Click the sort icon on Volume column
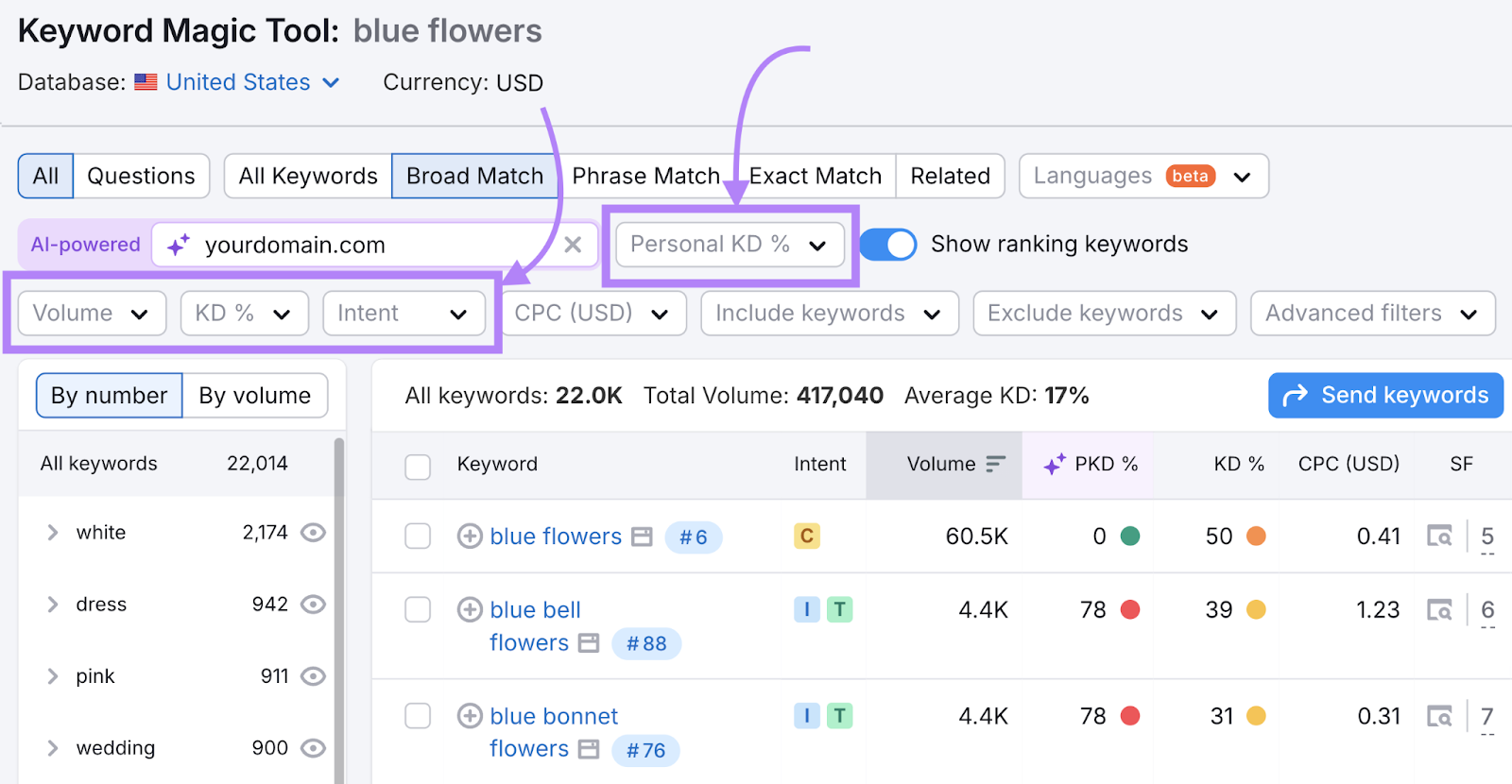This screenshot has height=784, width=1512. 996,464
